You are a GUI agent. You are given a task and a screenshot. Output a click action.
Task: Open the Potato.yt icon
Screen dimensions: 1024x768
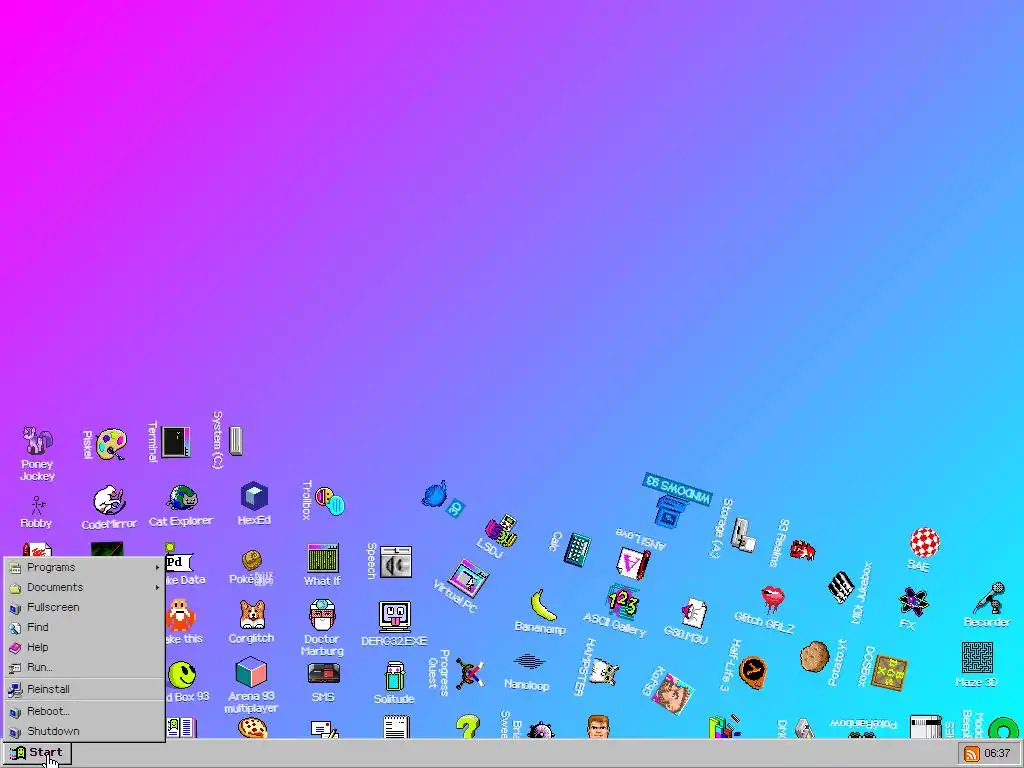(814, 656)
